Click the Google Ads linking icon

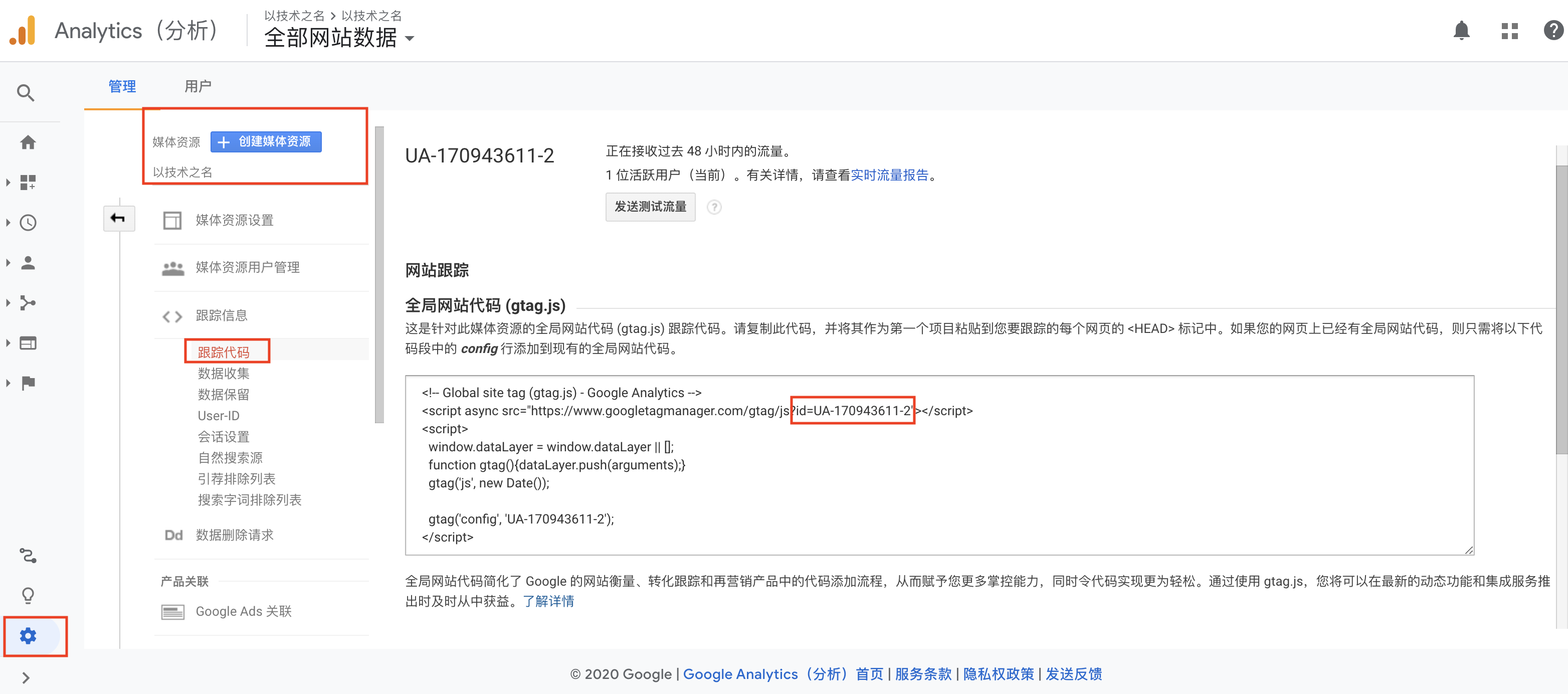tap(173, 611)
